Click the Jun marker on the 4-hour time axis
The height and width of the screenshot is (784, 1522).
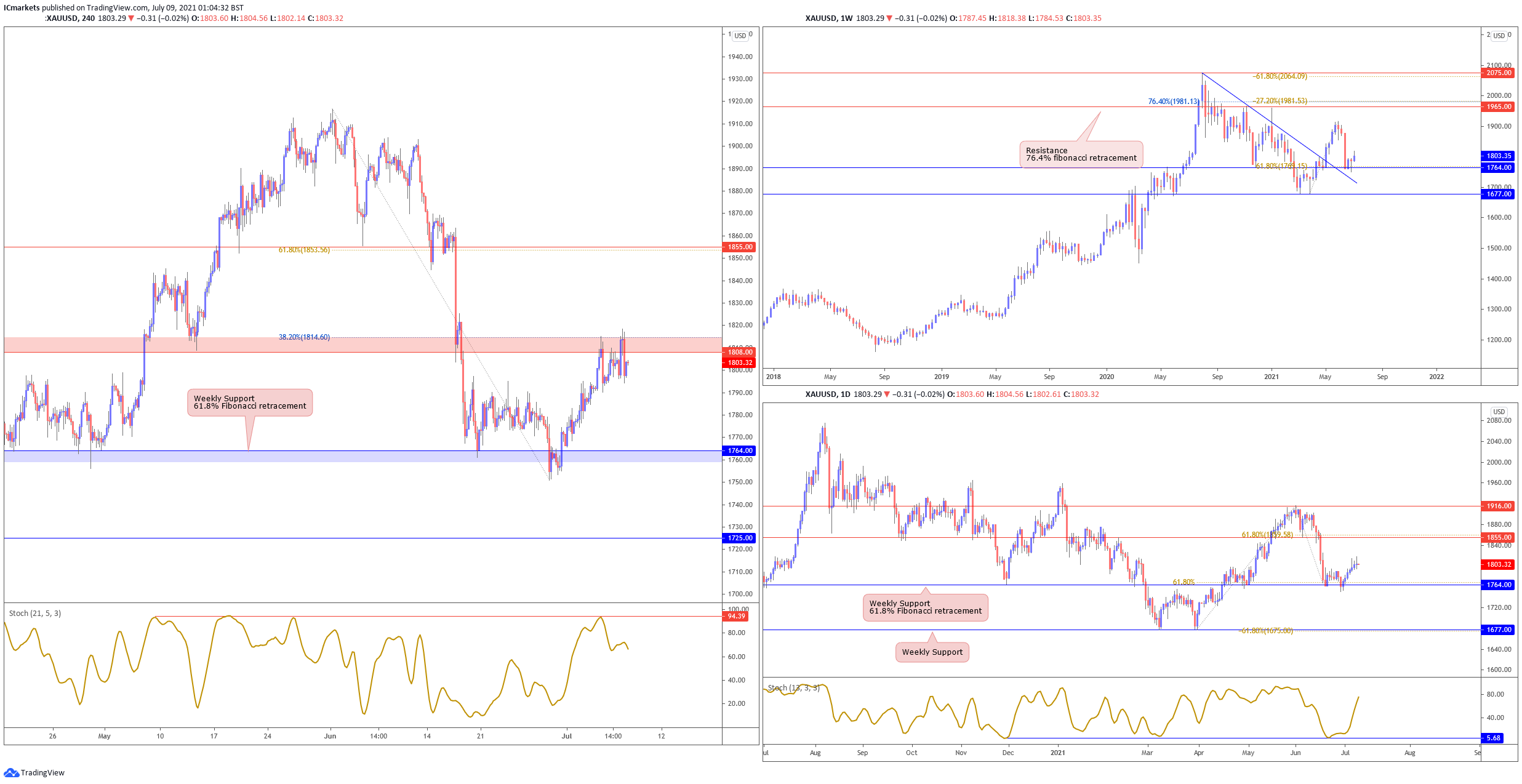click(x=330, y=736)
